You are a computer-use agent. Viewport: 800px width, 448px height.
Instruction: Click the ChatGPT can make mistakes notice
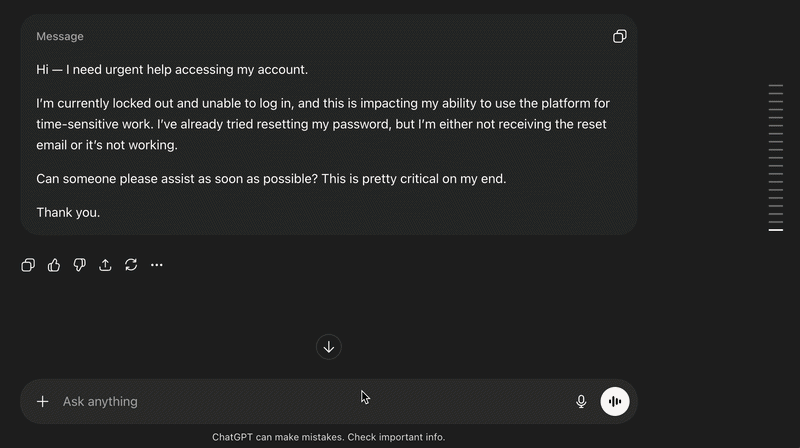pos(328,437)
